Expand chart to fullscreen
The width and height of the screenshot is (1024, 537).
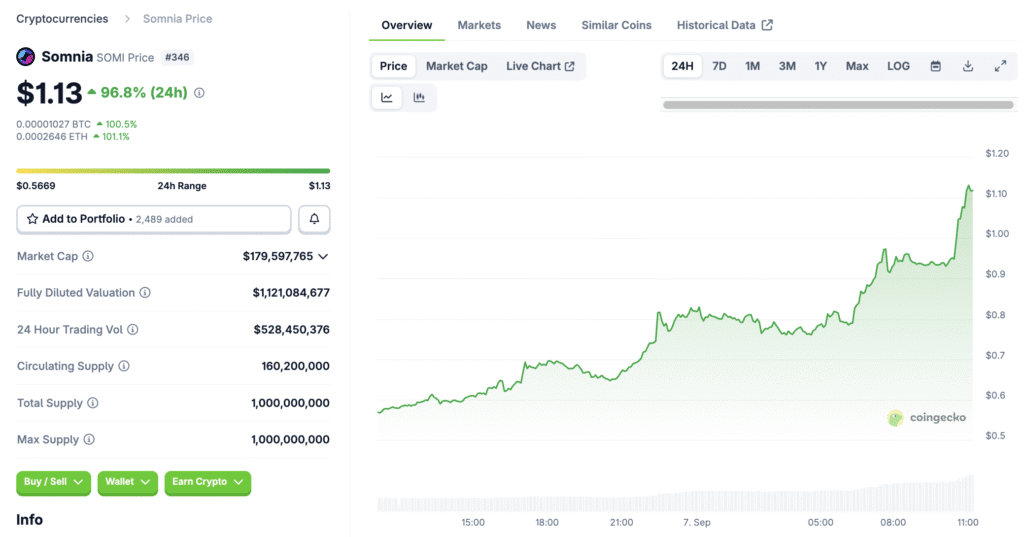coord(1000,66)
